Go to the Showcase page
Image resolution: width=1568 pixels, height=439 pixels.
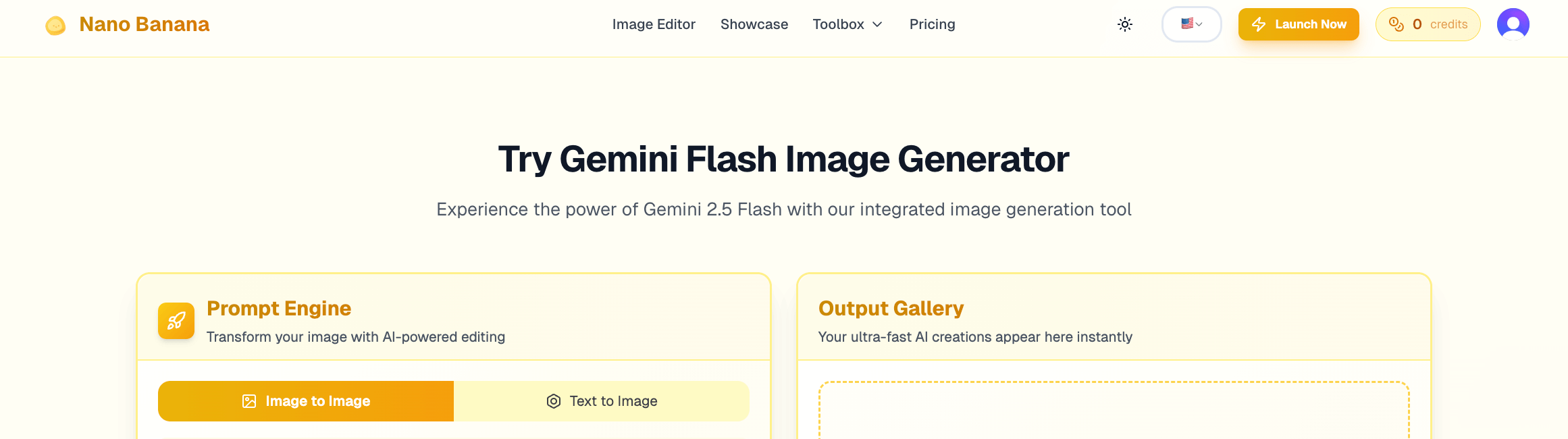pyautogui.click(x=754, y=24)
